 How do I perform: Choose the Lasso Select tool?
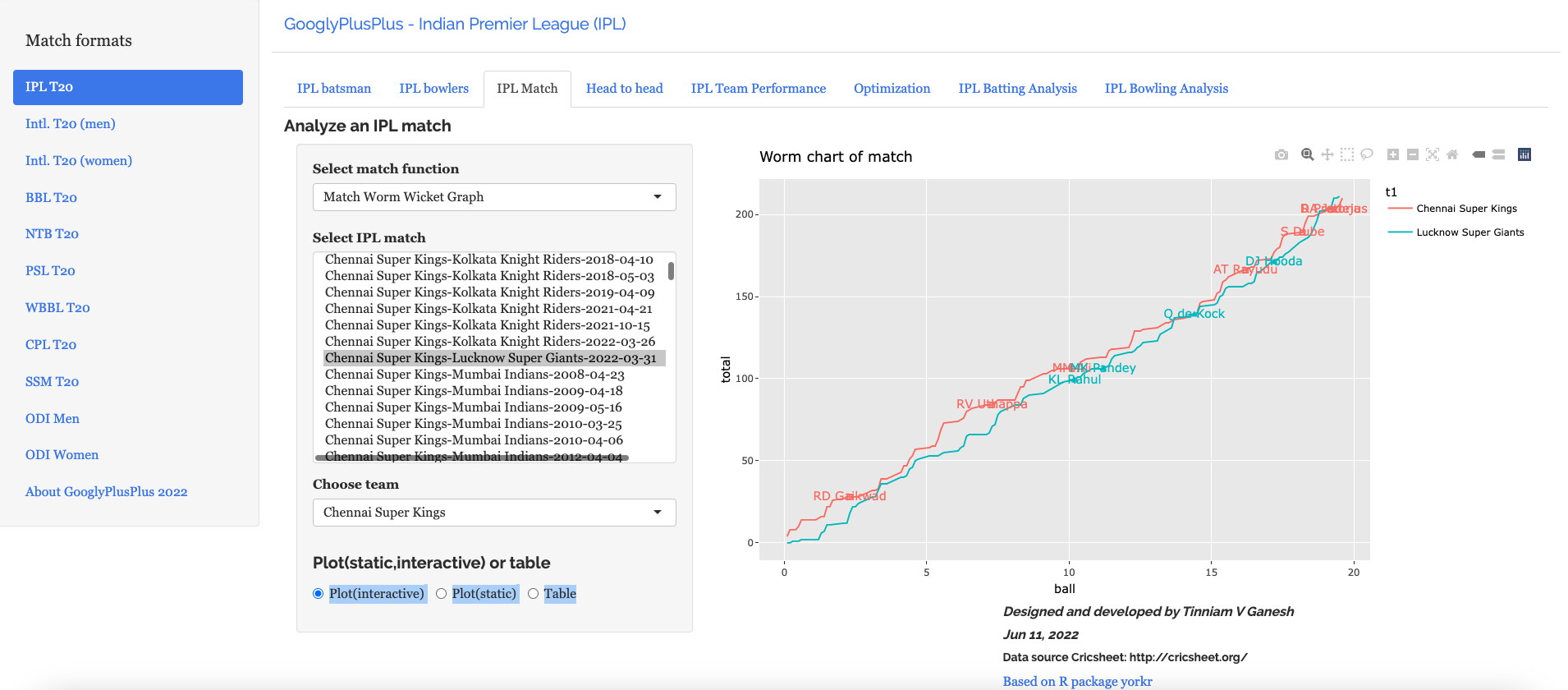point(1367,154)
